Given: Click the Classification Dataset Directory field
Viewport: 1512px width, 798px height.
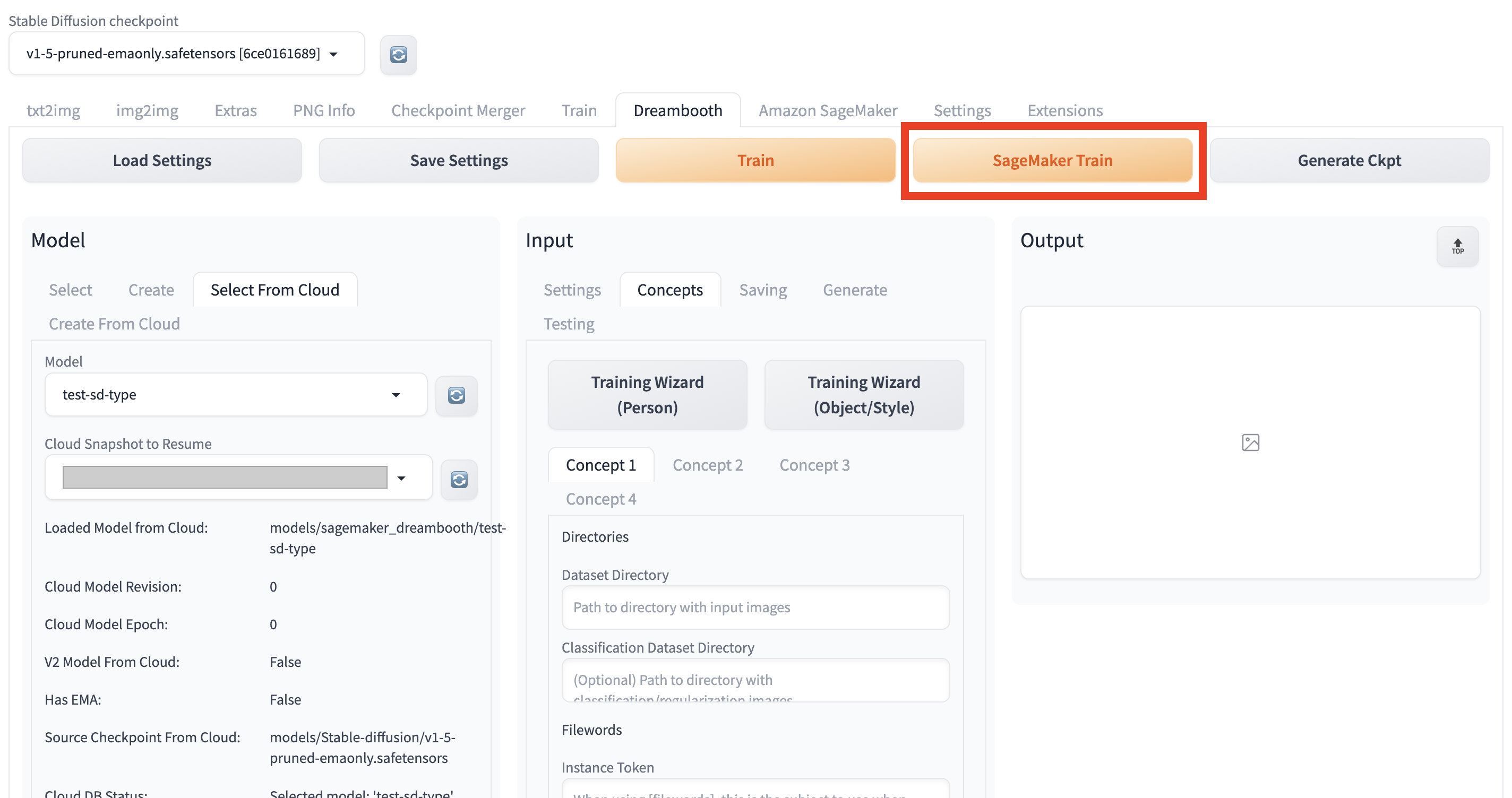Looking at the screenshot, I should coord(755,680).
